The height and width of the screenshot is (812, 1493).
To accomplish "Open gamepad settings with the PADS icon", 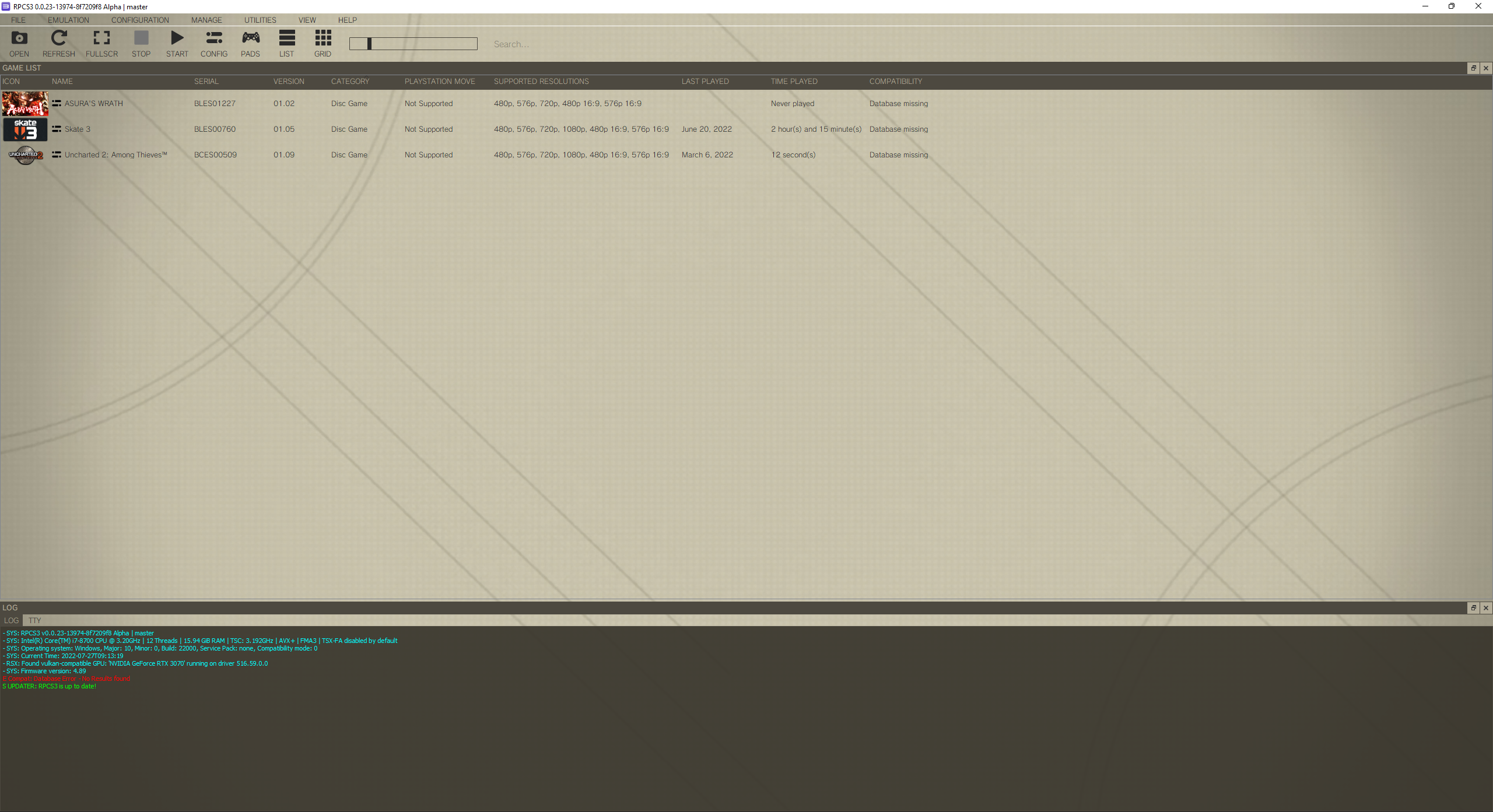I will 250,43.
